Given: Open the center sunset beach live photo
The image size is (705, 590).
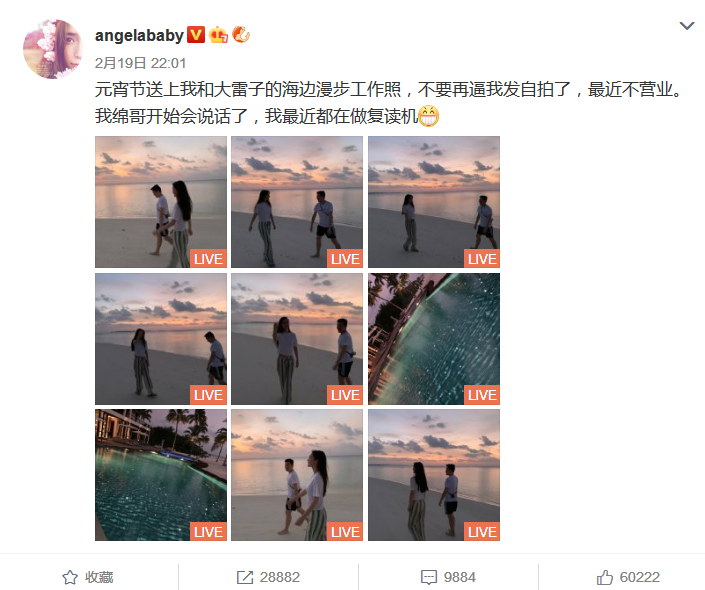Looking at the screenshot, I should click(x=297, y=339).
